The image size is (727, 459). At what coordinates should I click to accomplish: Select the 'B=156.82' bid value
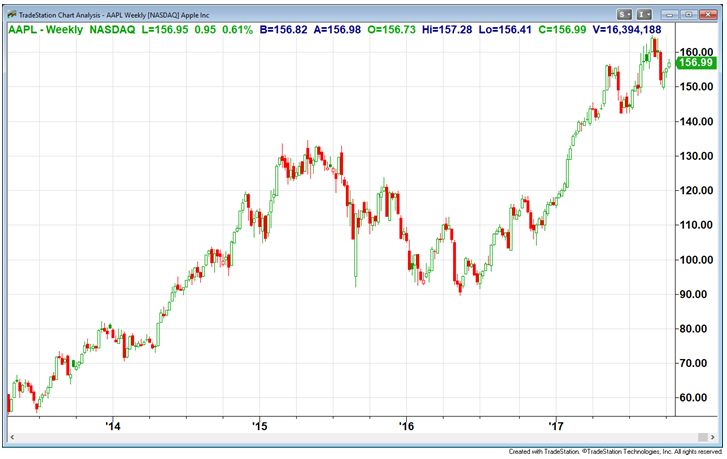[283, 30]
